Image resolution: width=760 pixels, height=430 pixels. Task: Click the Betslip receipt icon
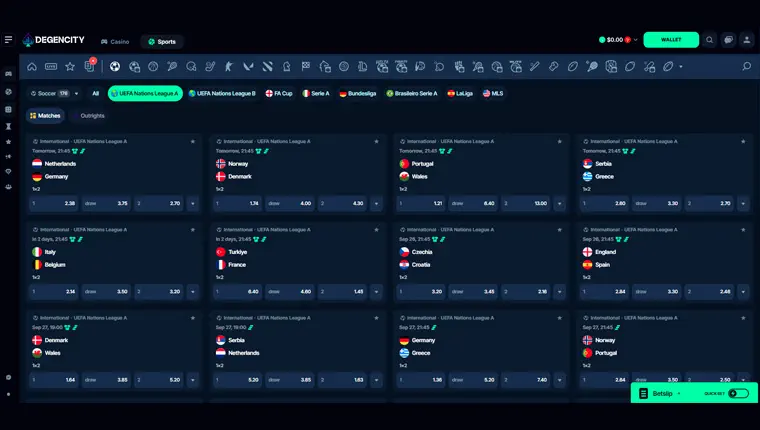coord(643,394)
